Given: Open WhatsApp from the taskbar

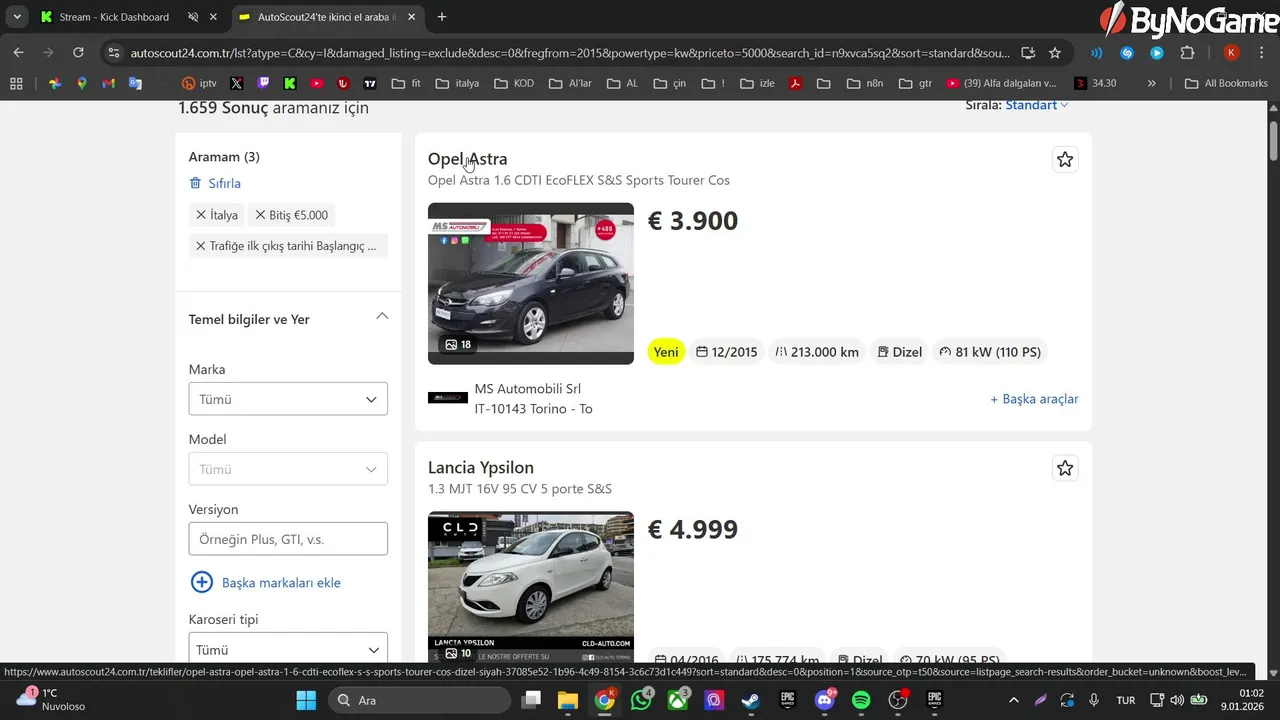Looking at the screenshot, I should (641, 700).
